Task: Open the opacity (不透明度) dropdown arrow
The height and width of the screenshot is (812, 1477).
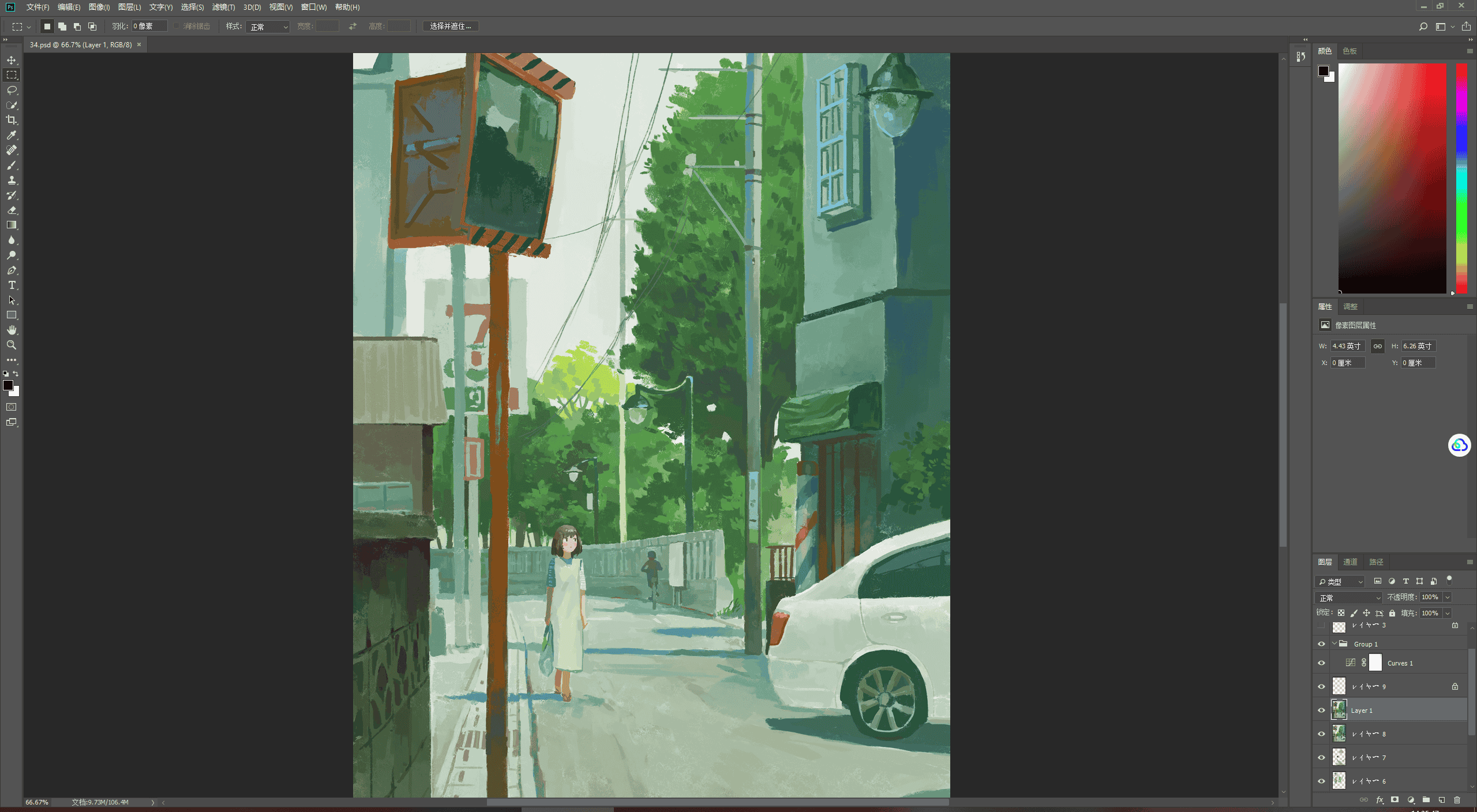Action: point(1448,597)
